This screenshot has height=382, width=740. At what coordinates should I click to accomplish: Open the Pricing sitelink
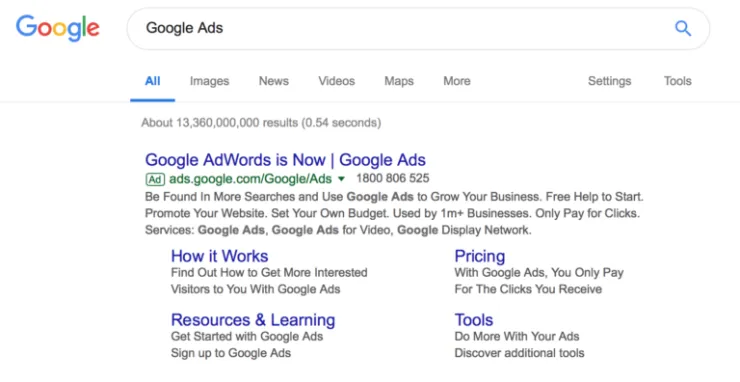coord(479,256)
